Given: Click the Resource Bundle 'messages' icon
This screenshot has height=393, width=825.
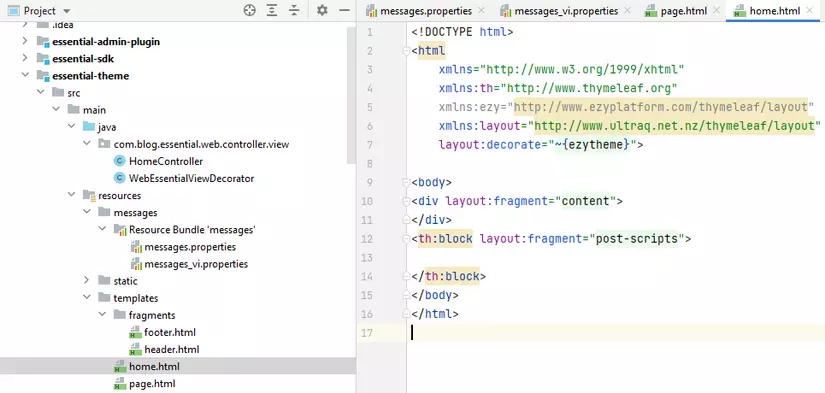Looking at the screenshot, I should coord(120,230).
